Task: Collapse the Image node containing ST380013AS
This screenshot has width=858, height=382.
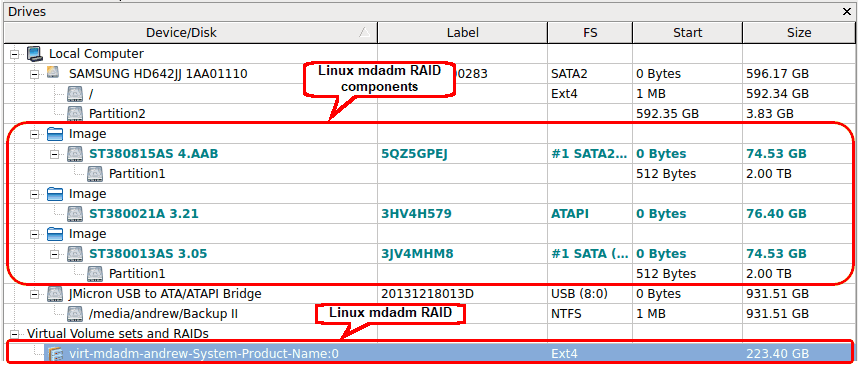Action: click(x=34, y=234)
